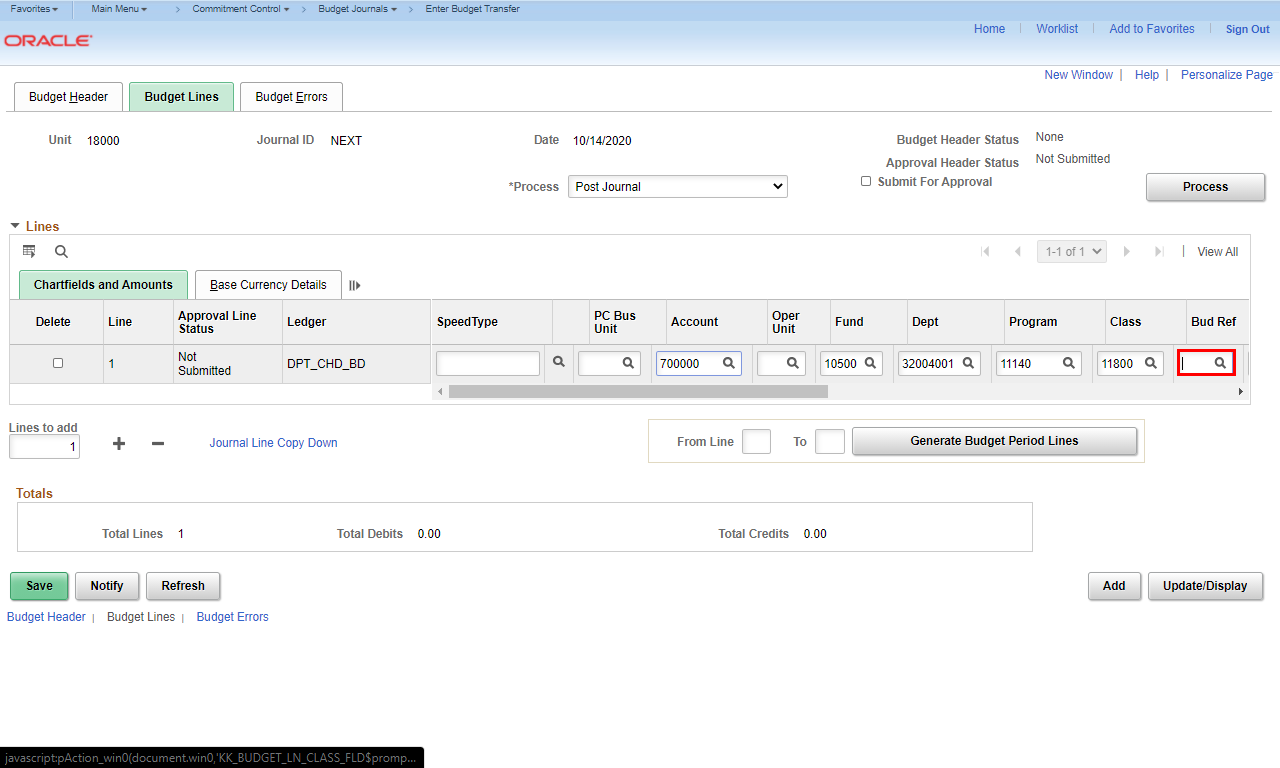
Task: Click the find icon in Lines grid
Action: [61, 252]
